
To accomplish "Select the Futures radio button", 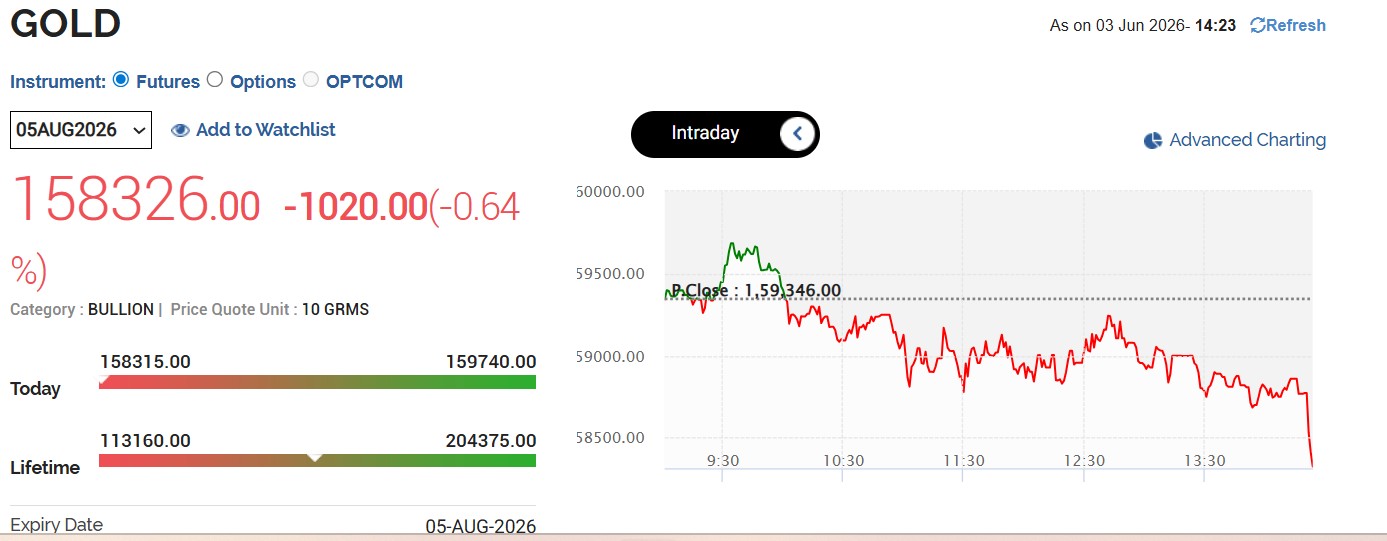I will click(x=121, y=80).
